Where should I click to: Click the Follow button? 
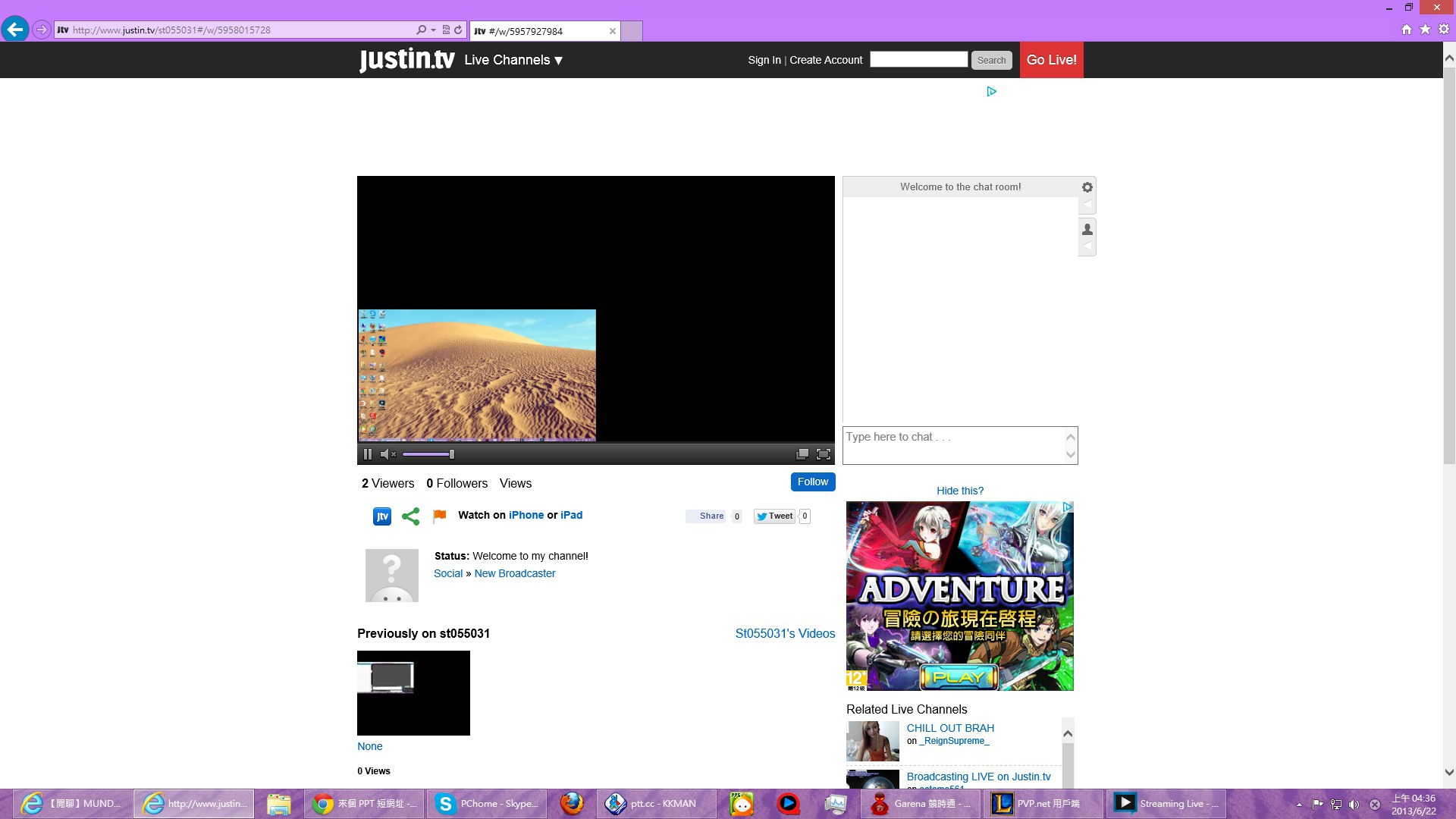[812, 482]
